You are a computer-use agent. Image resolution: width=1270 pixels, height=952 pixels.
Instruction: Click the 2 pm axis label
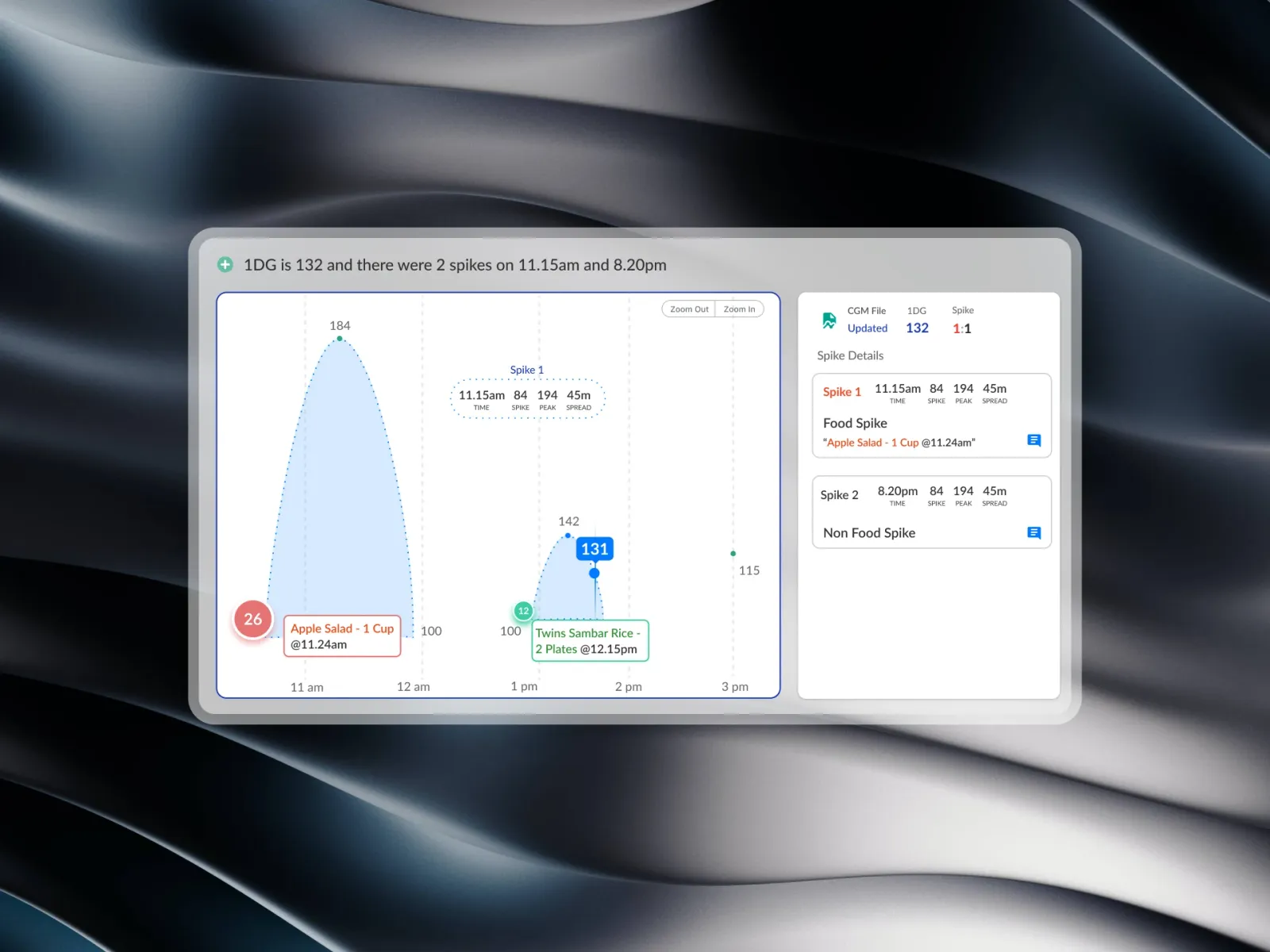pos(629,686)
